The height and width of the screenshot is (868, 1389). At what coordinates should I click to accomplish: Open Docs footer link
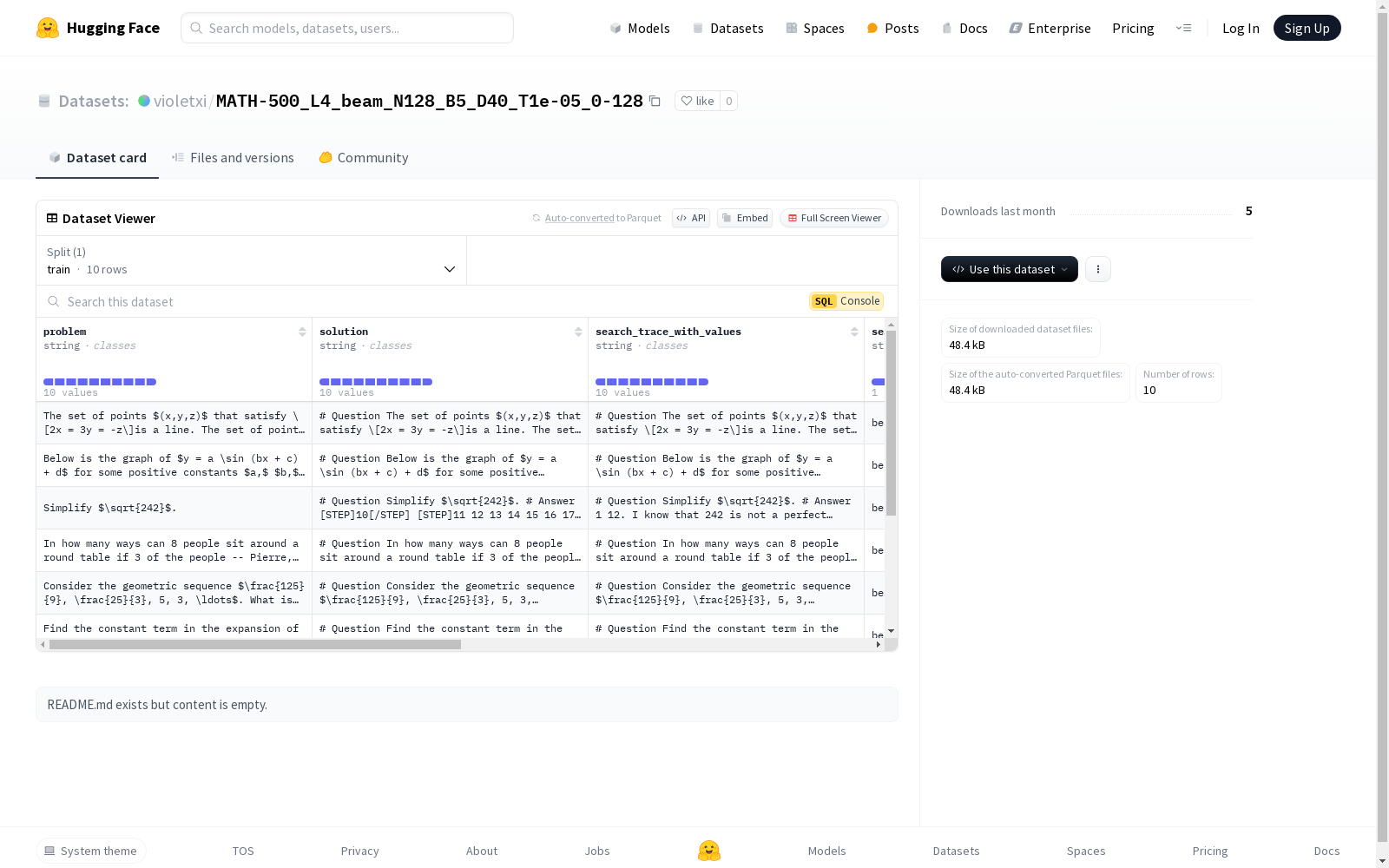1326,851
